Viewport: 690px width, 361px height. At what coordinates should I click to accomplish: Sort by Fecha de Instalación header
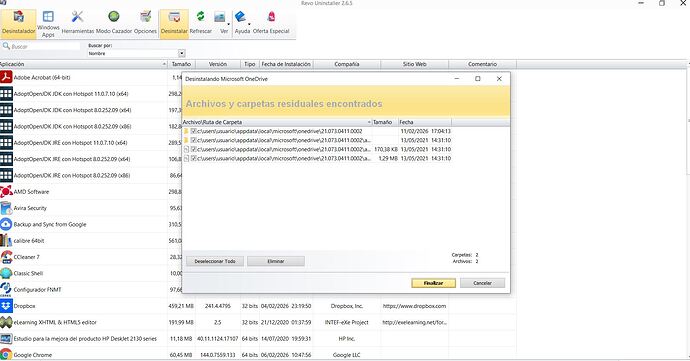pos(286,64)
